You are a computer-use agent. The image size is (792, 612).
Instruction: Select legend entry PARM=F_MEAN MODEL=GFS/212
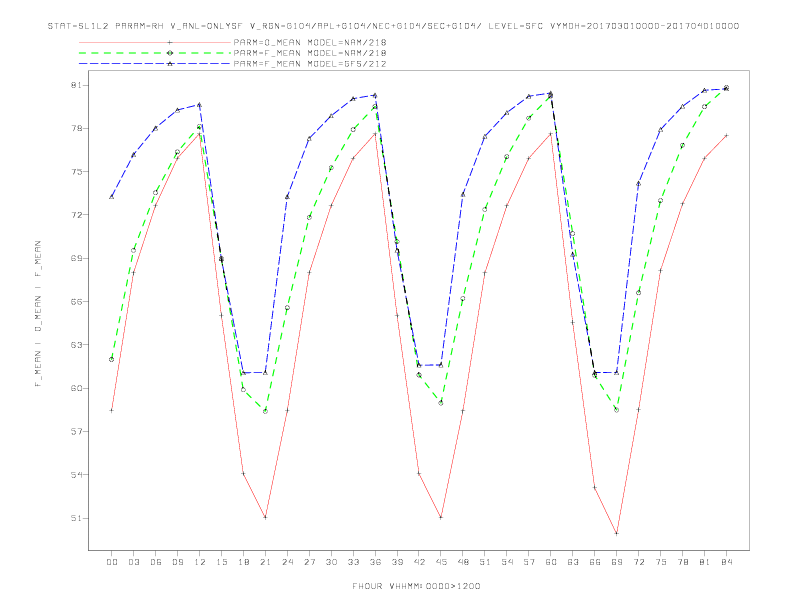310,64
